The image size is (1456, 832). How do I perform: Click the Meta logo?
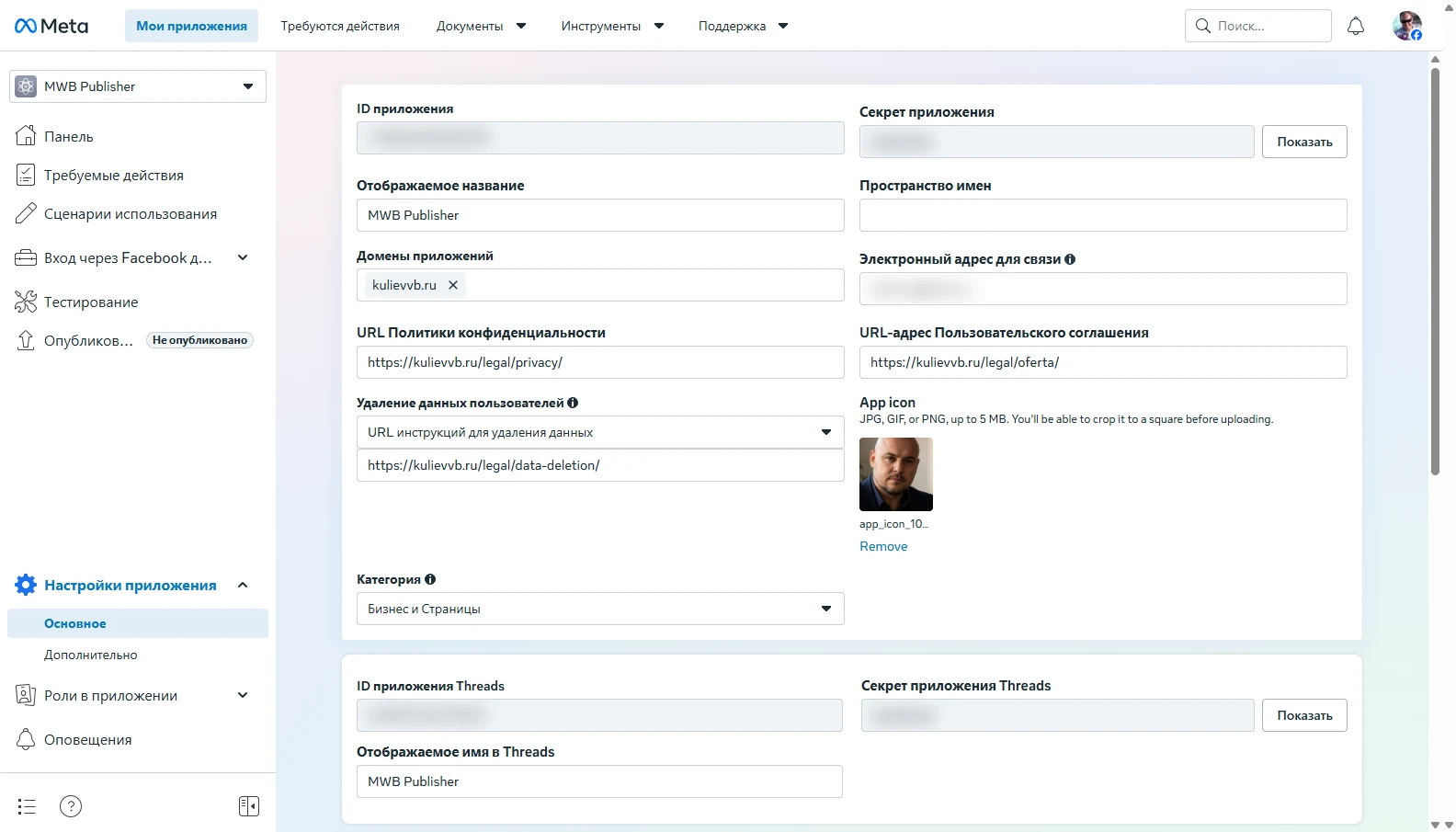click(51, 26)
